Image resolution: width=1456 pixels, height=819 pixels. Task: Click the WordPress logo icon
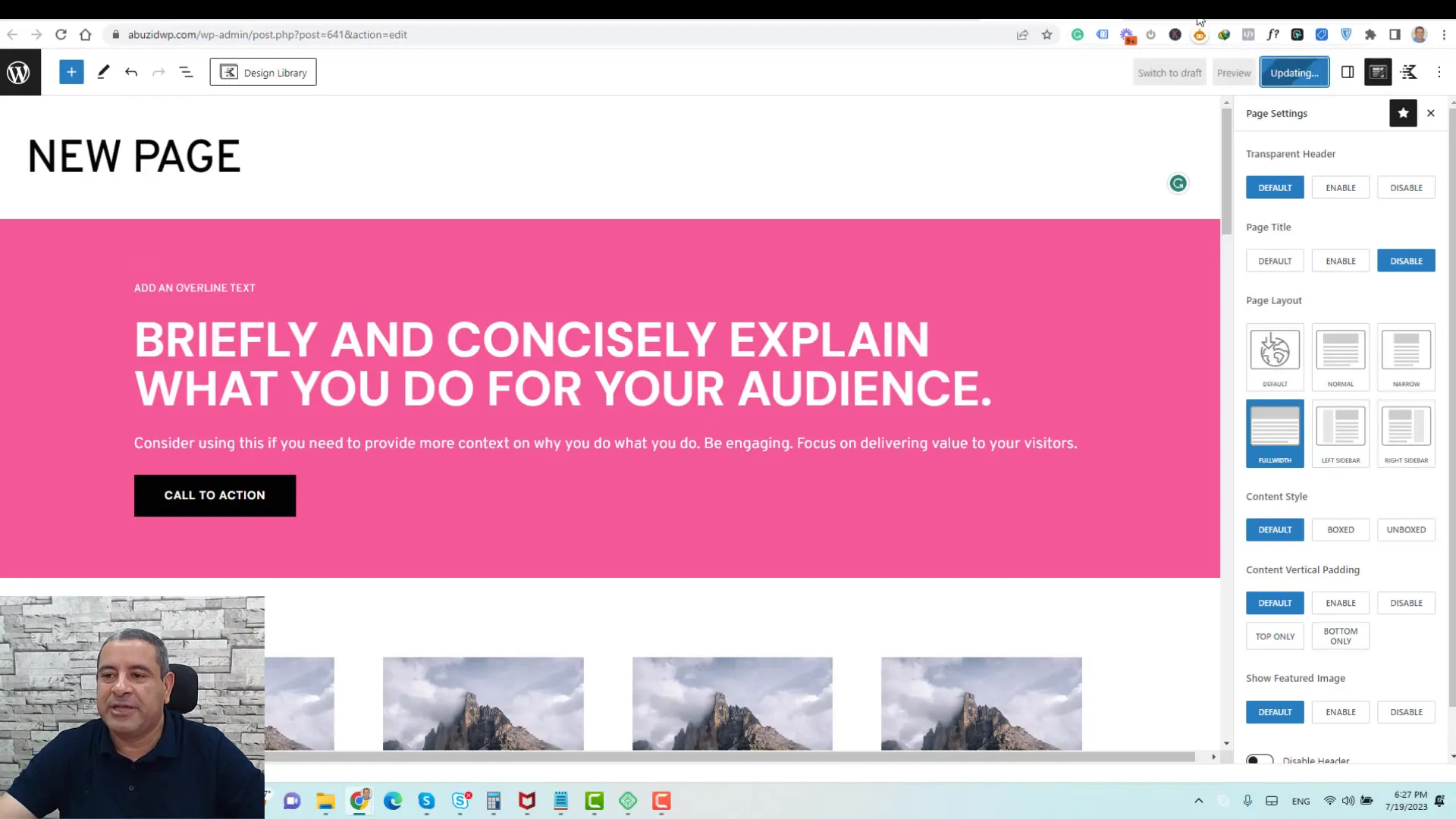[18, 72]
